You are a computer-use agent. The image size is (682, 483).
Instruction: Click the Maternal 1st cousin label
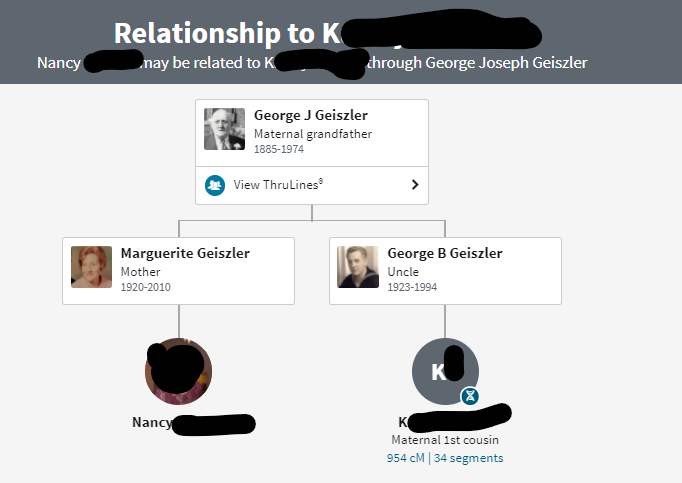point(445,440)
